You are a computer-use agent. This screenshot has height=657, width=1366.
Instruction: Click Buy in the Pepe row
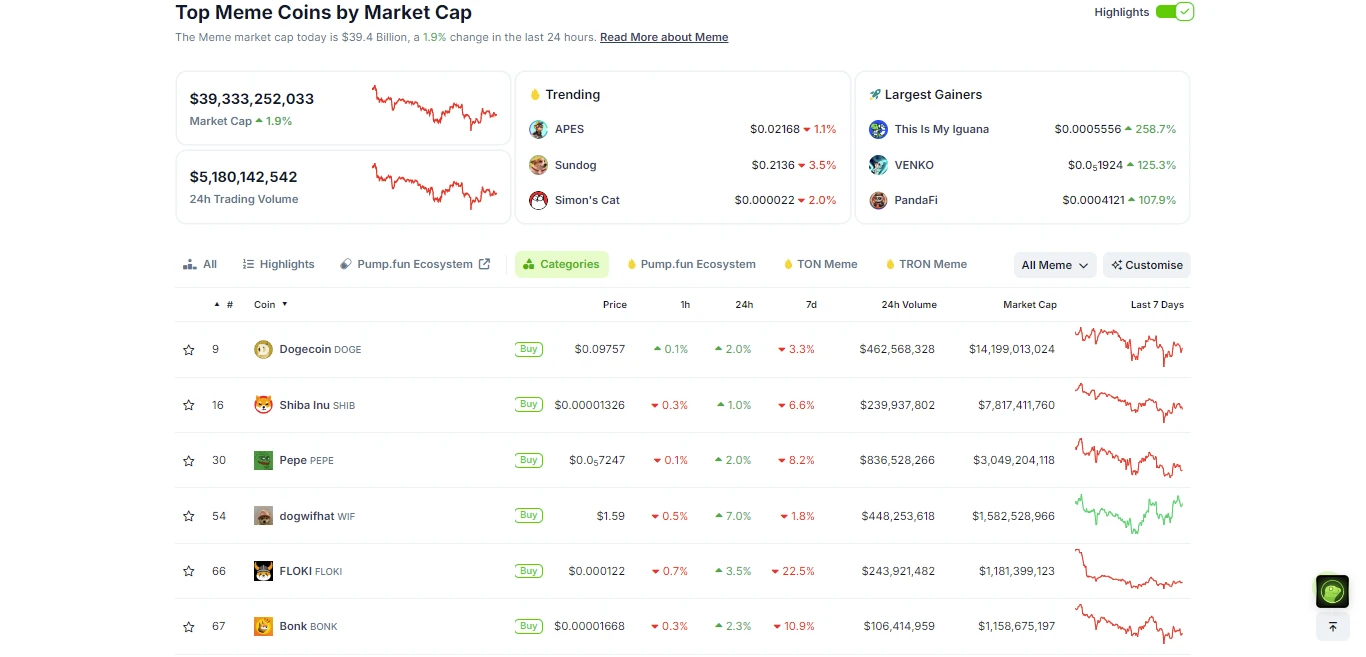click(529, 460)
